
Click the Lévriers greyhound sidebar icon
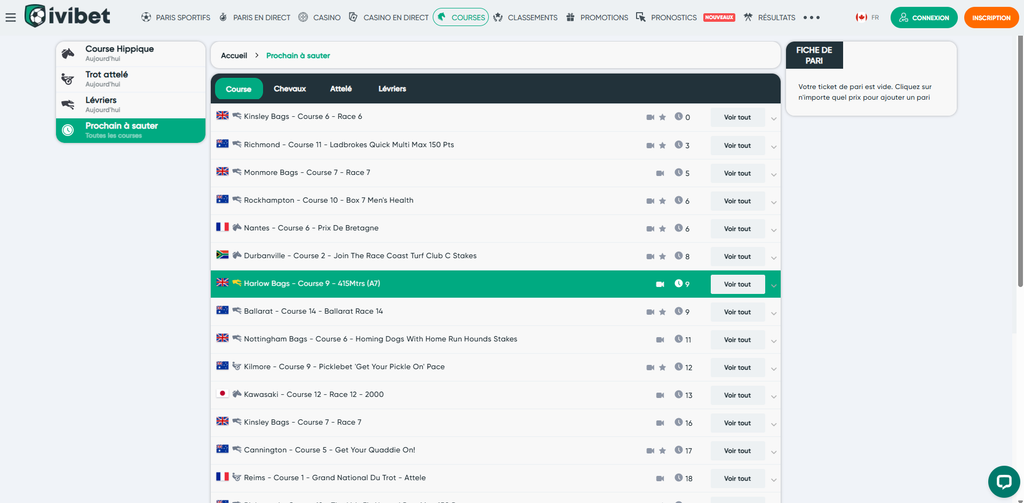67,105
